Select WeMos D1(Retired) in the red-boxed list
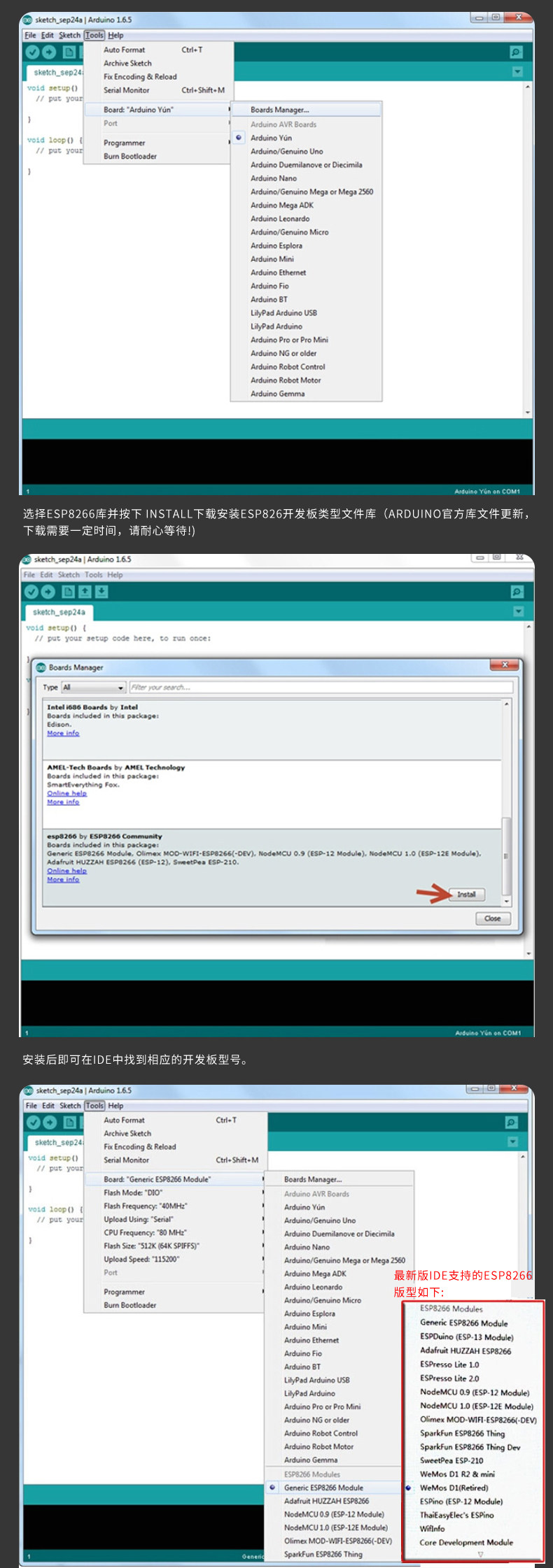553x1568 pixels. coord(454,1488)
